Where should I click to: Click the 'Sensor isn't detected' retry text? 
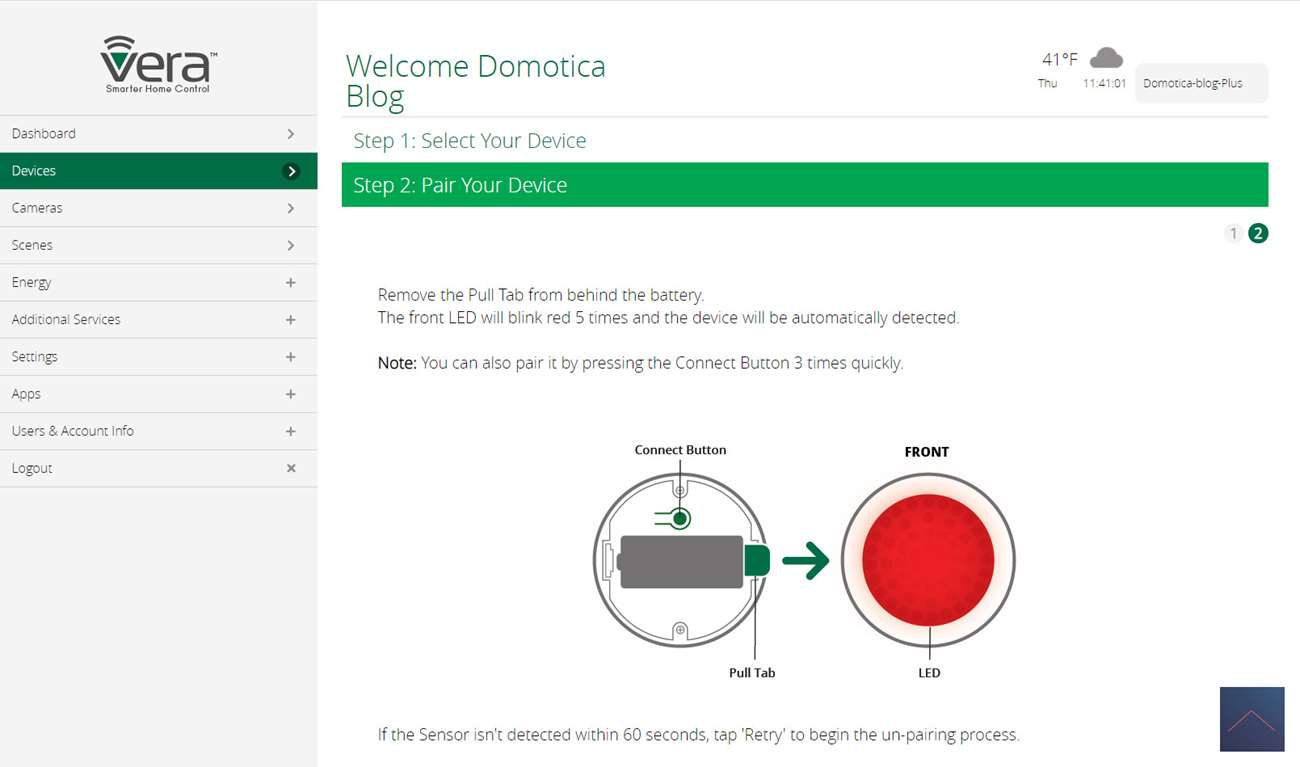698,735
